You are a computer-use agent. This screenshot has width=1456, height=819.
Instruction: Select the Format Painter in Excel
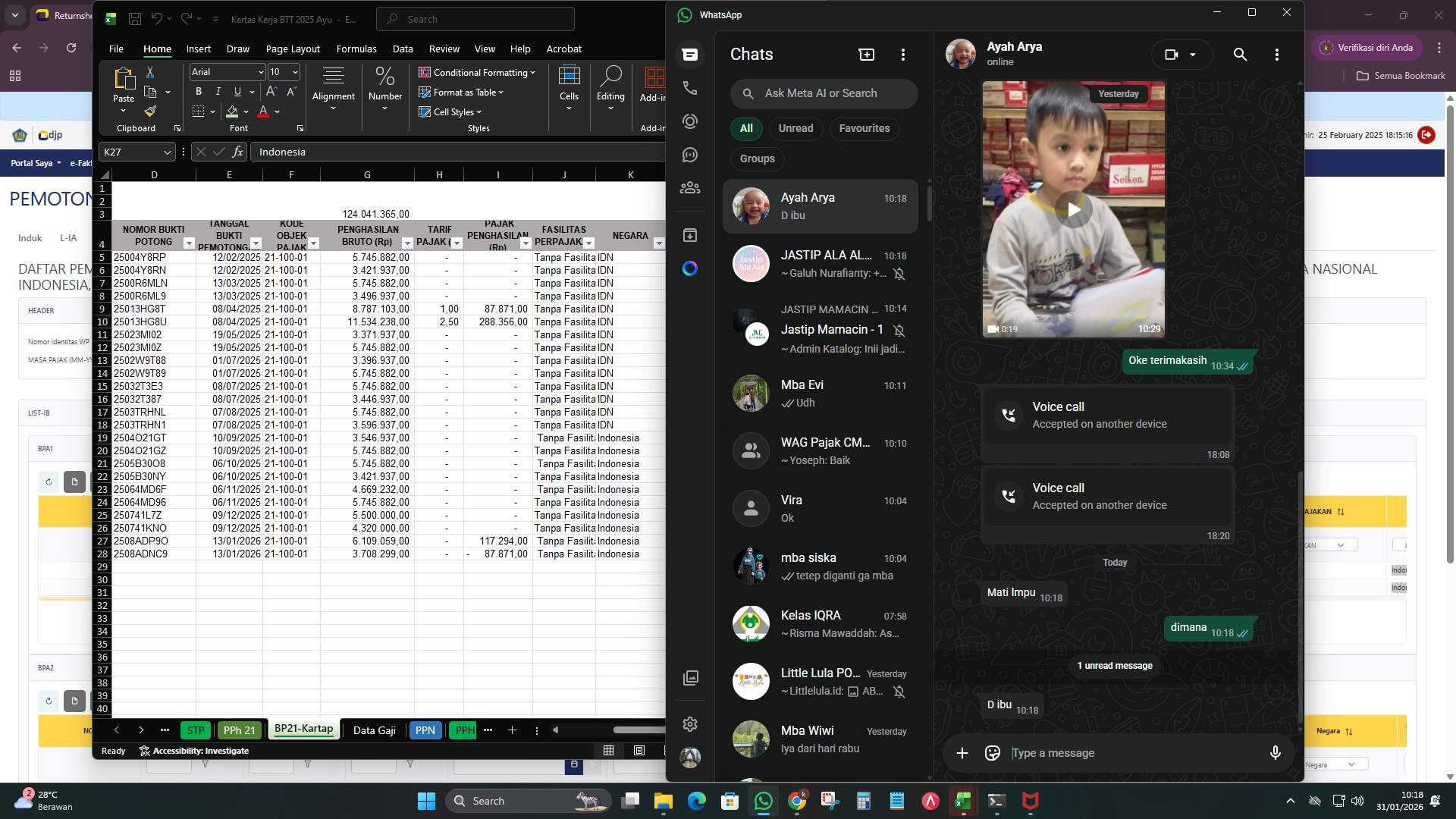(150, 111)
